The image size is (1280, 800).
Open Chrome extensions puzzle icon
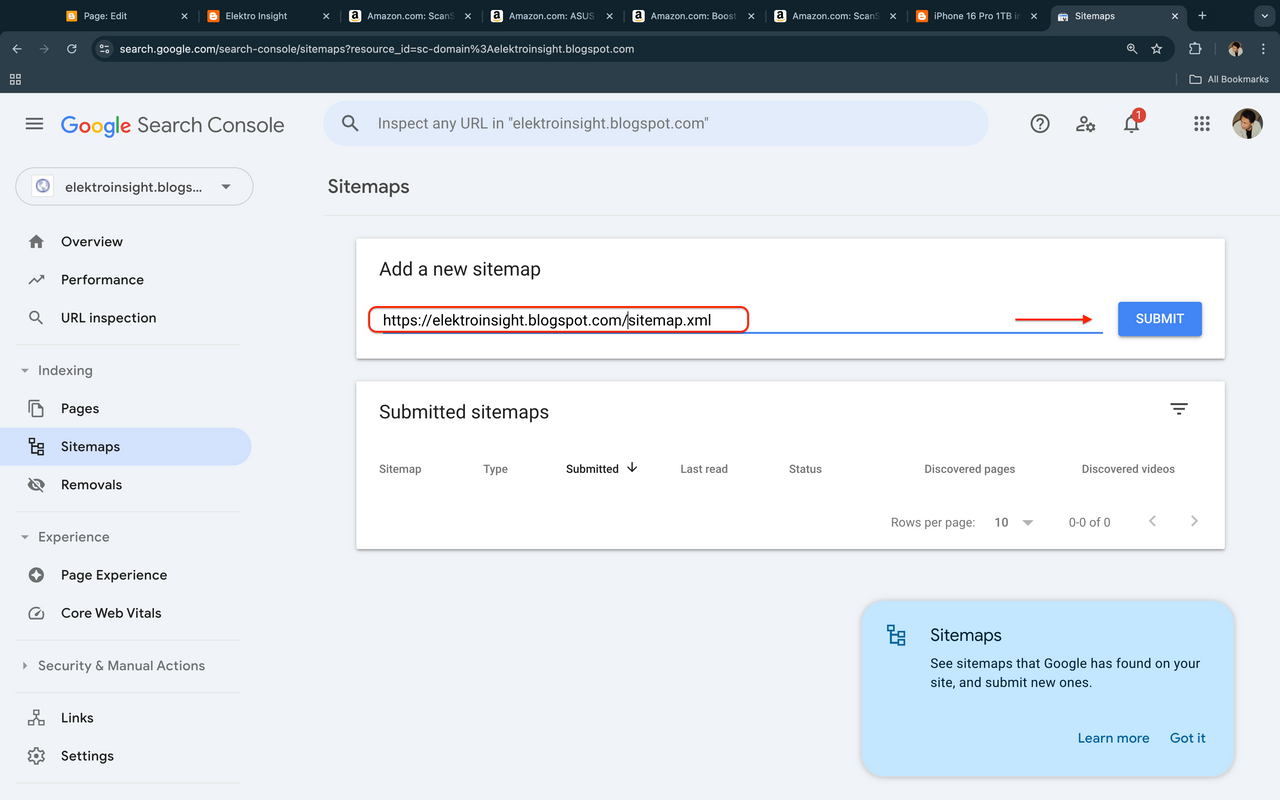tap(1195, 48)
